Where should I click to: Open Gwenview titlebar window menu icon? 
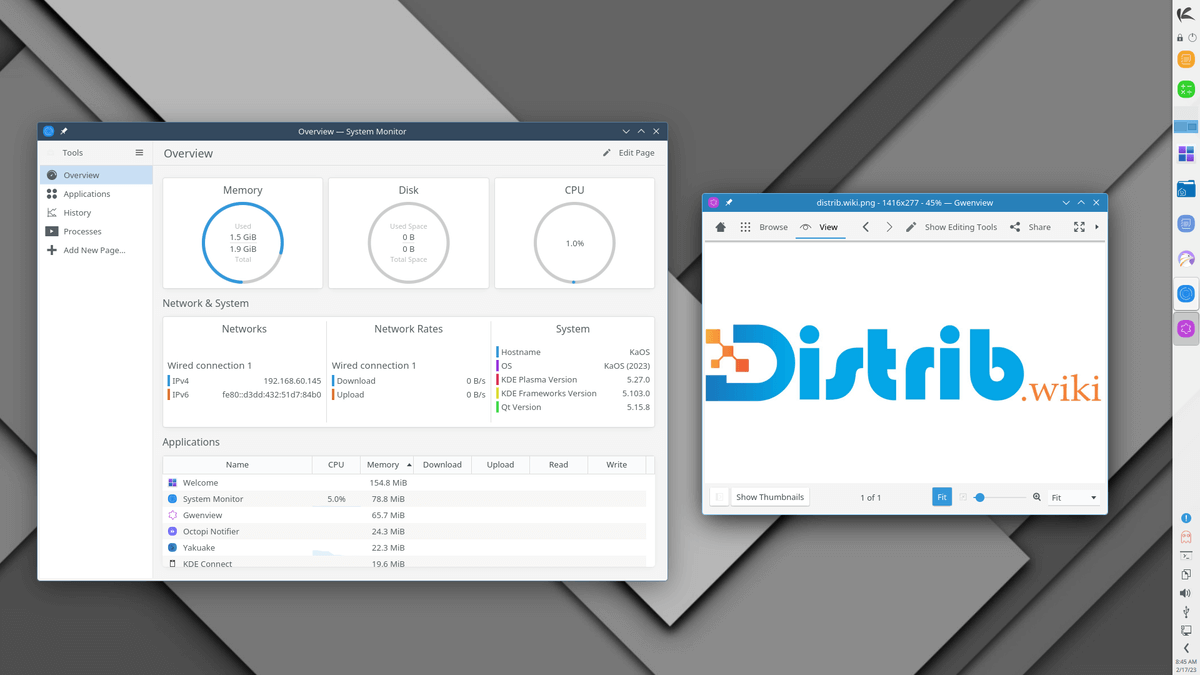(x=714, y=202)
